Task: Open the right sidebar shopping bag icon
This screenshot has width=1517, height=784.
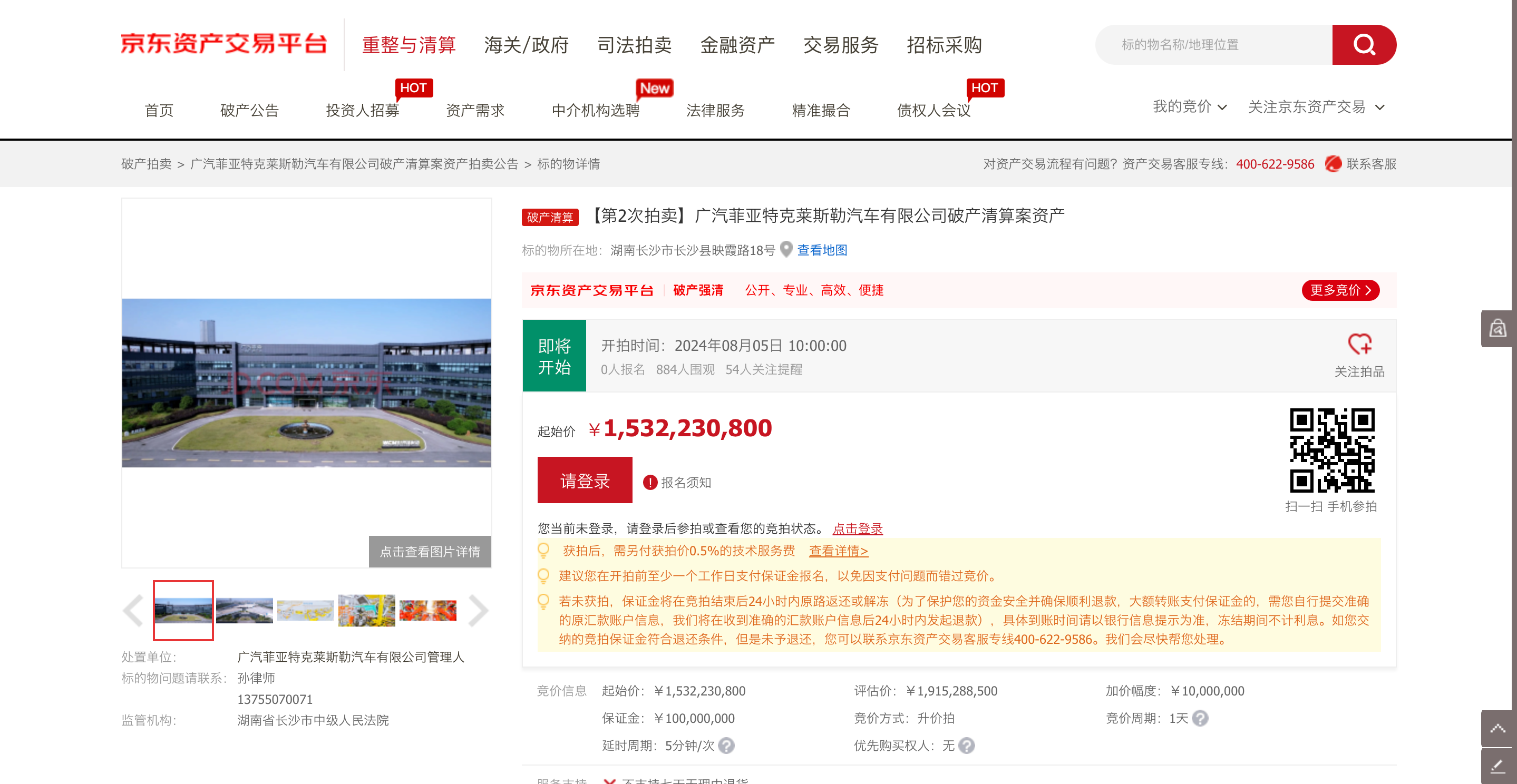Action: [x=1497, y=328]
